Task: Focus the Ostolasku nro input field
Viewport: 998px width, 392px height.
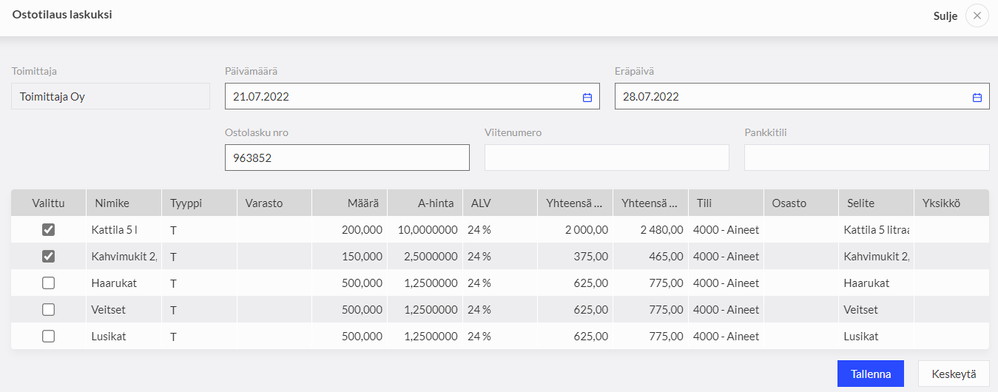Action: click(x=347, y=158)
